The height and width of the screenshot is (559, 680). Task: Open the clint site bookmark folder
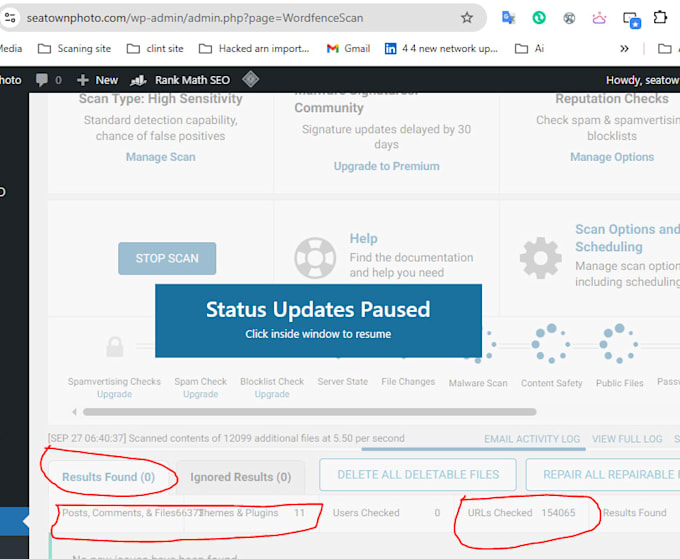point(155,49)
